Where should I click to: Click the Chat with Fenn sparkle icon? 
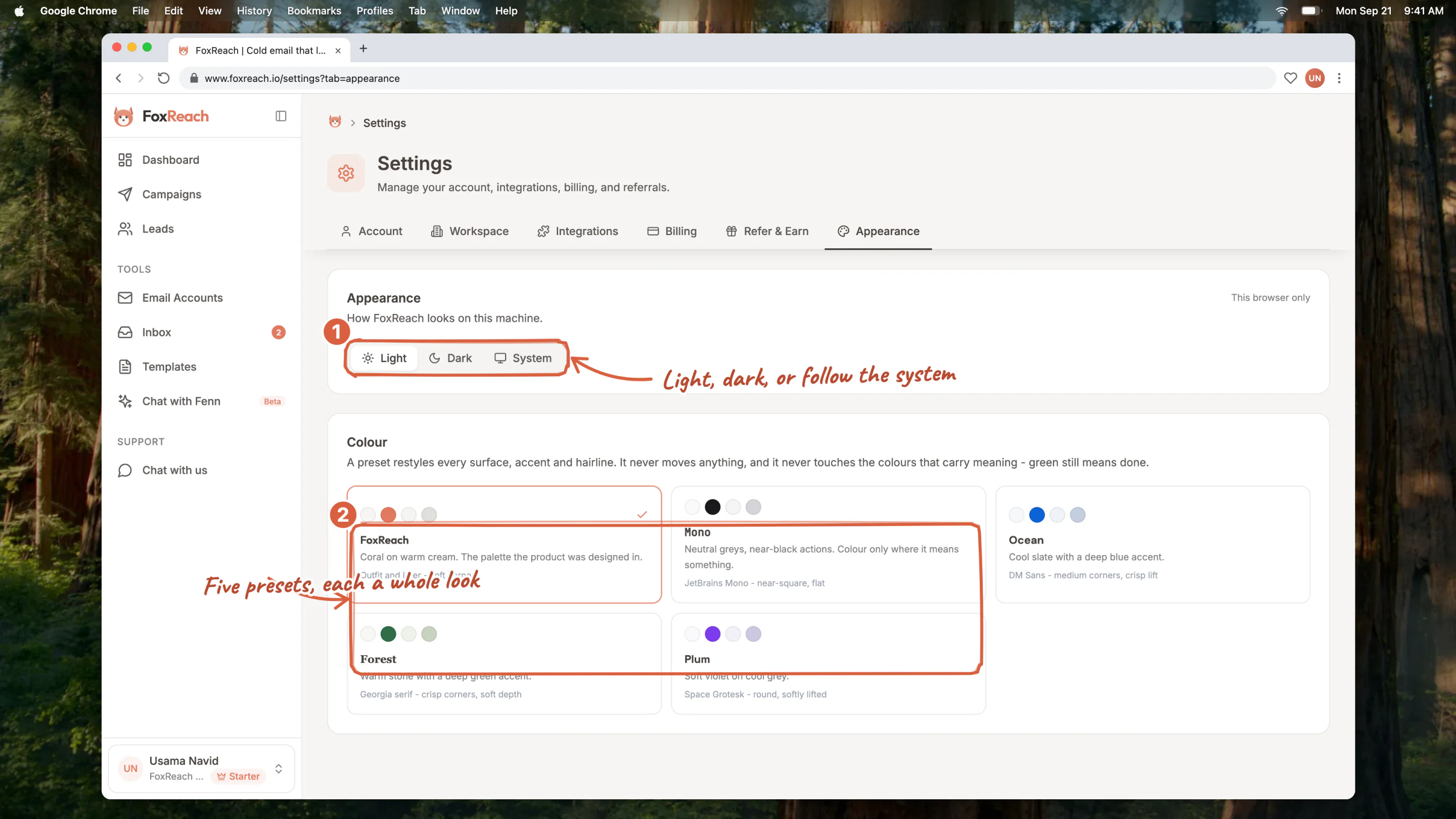(125, 401)
